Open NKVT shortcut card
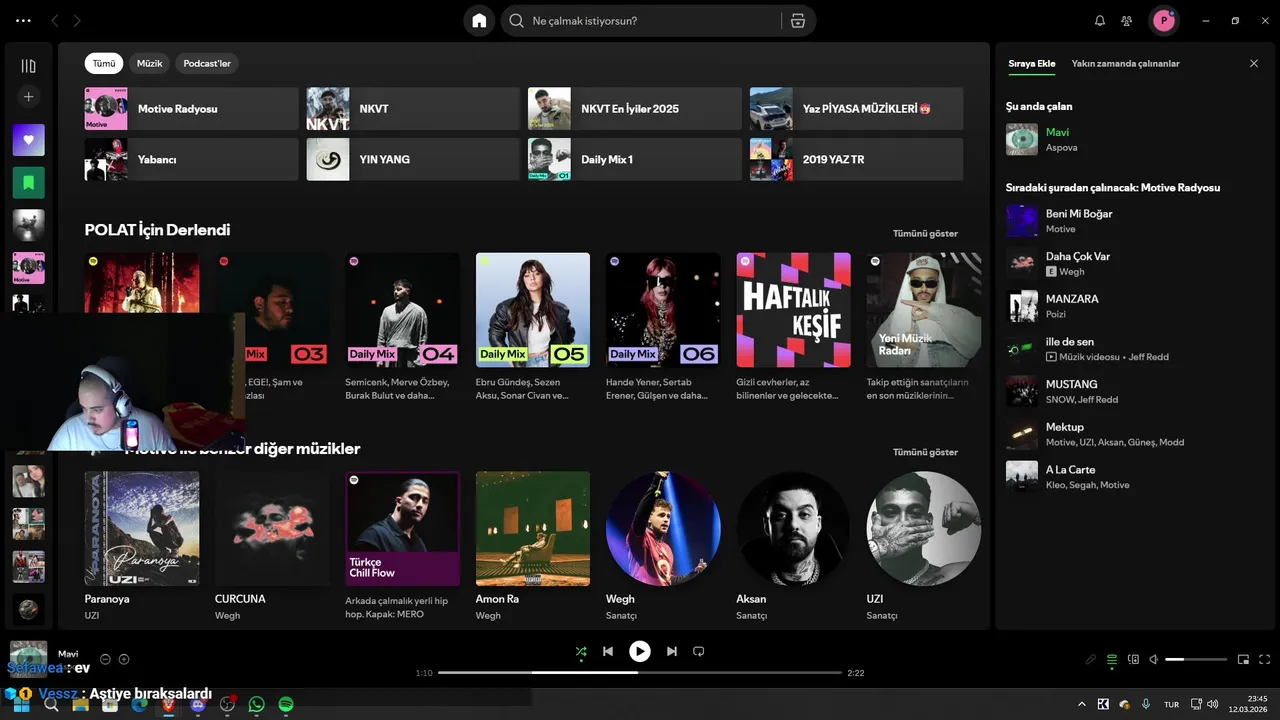This screenshot has height=720, width=1280. pyautogui.click(x=413, y=109)
